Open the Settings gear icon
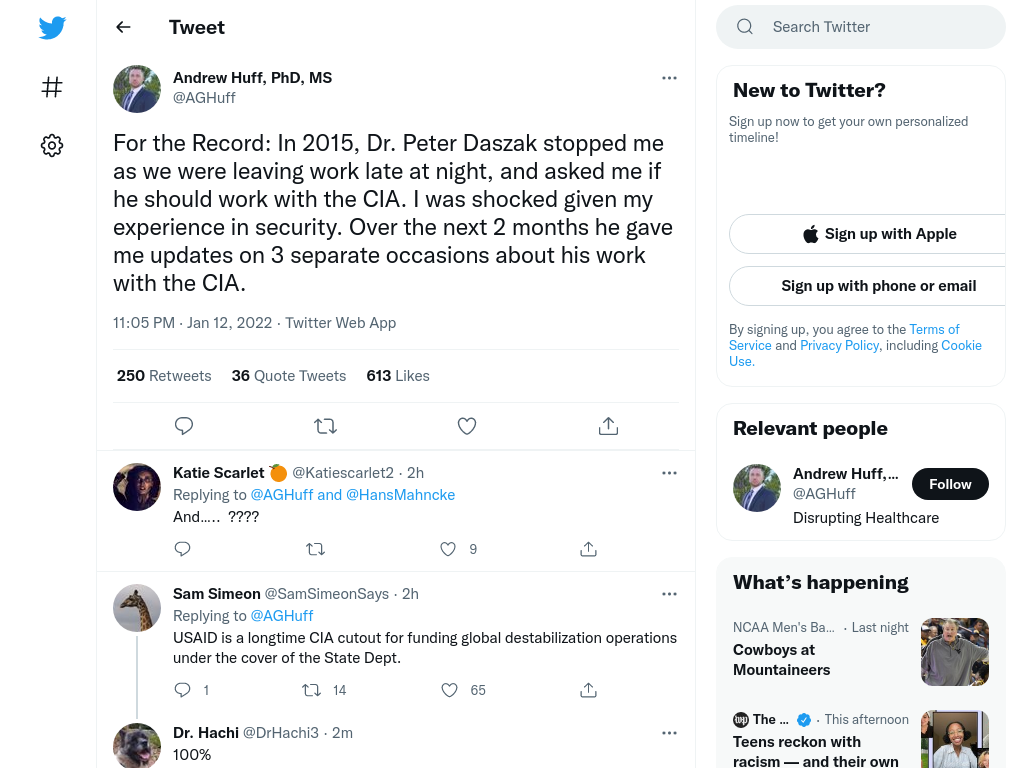 52,145
